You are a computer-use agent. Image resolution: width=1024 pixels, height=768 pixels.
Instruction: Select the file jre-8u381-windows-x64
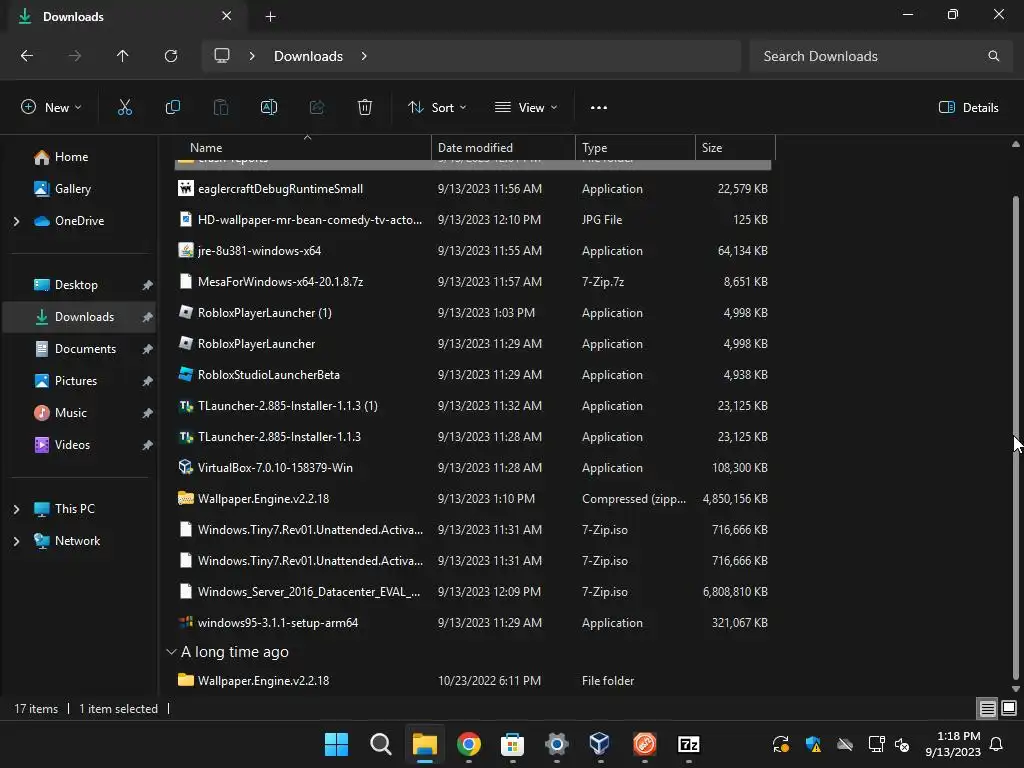473,251
